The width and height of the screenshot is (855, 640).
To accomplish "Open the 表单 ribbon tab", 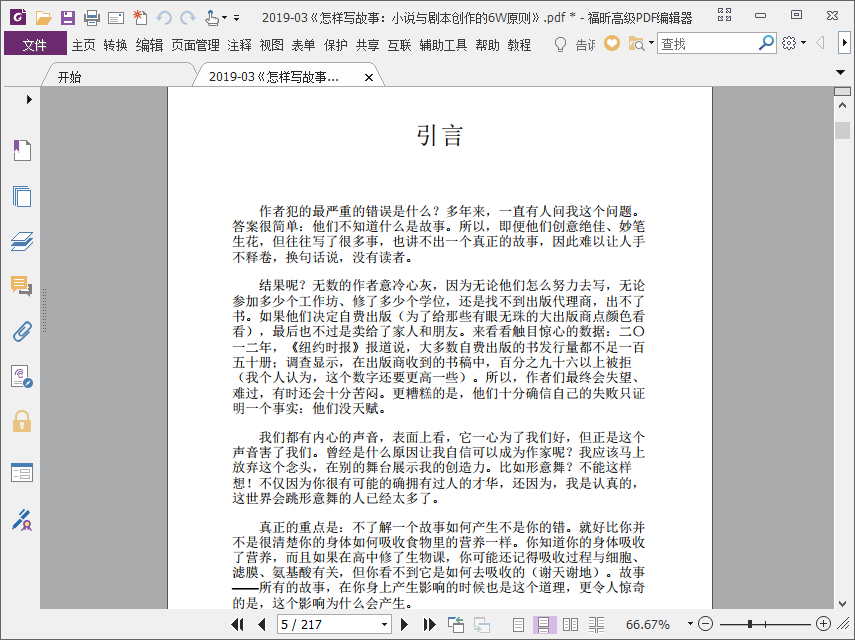I will 303,45.
